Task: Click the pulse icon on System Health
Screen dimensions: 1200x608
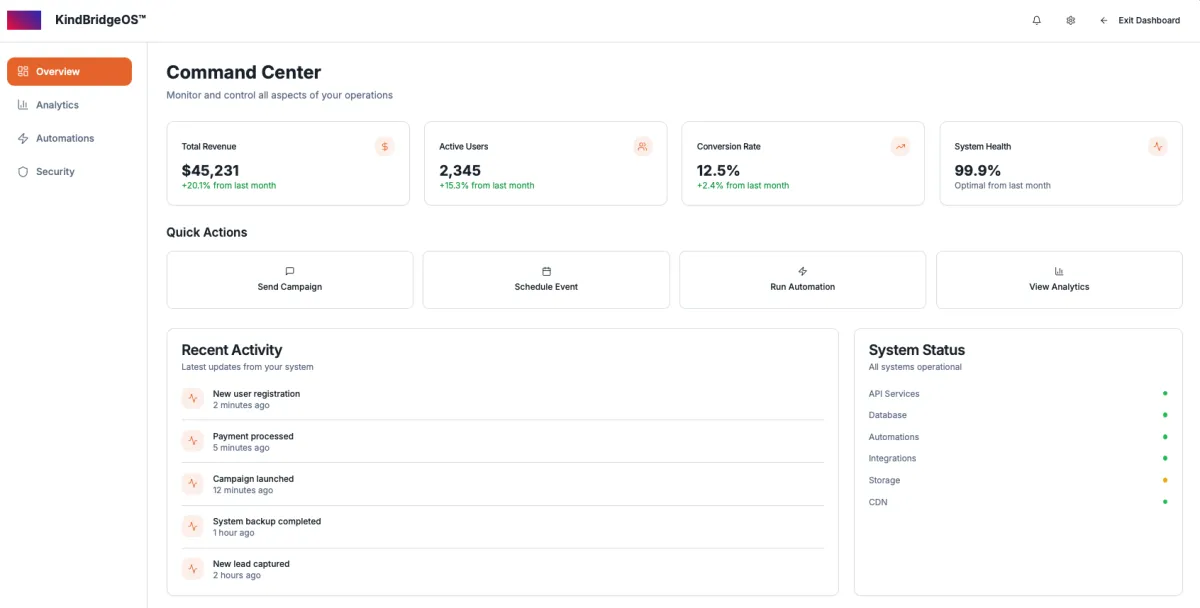Action: (1158, 147)
